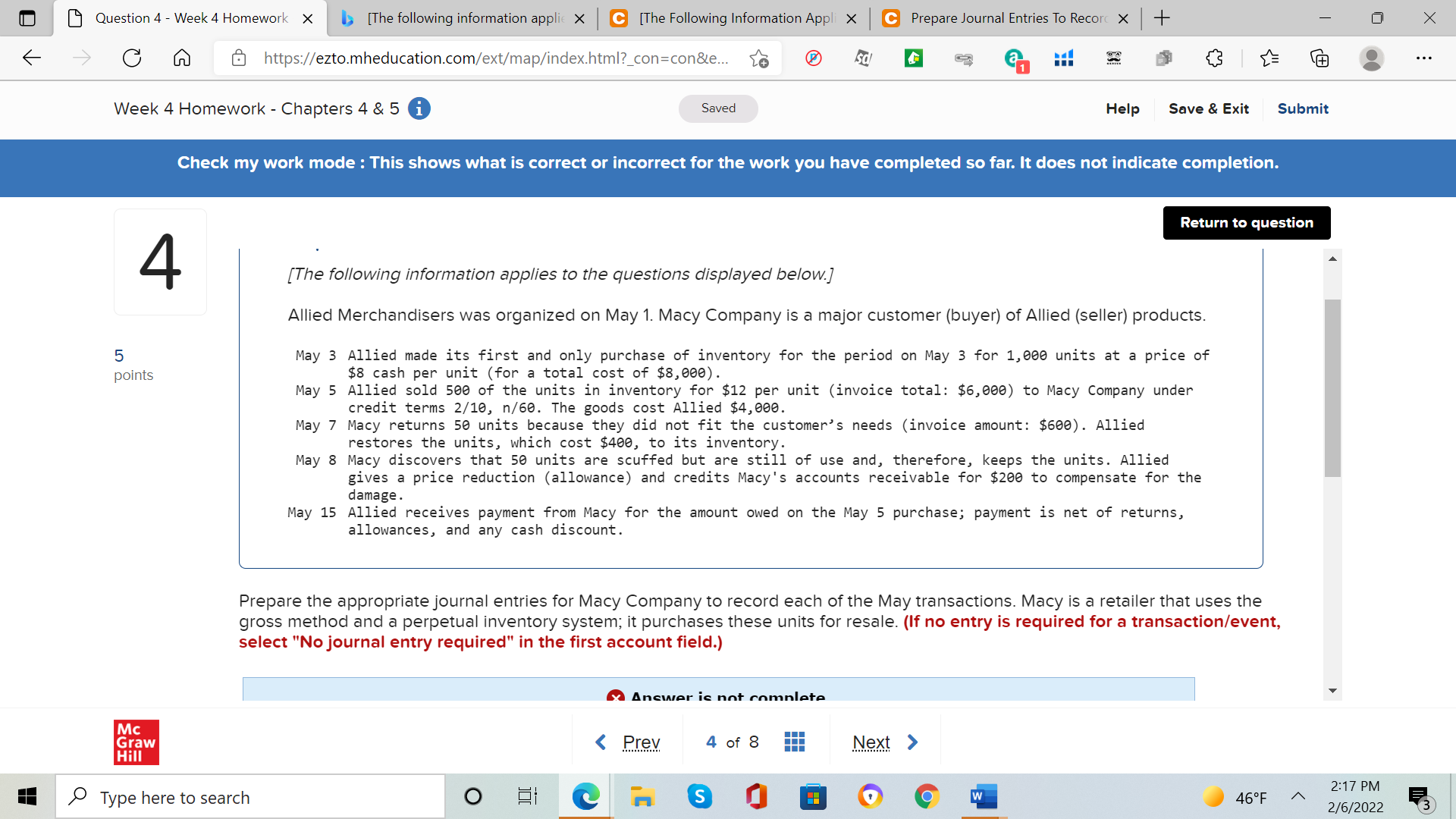Image resolution: width=1456 pixels, height=819 pixels.
Task: Click Submit to turn in homework
Action: (x=1302, y=108)
